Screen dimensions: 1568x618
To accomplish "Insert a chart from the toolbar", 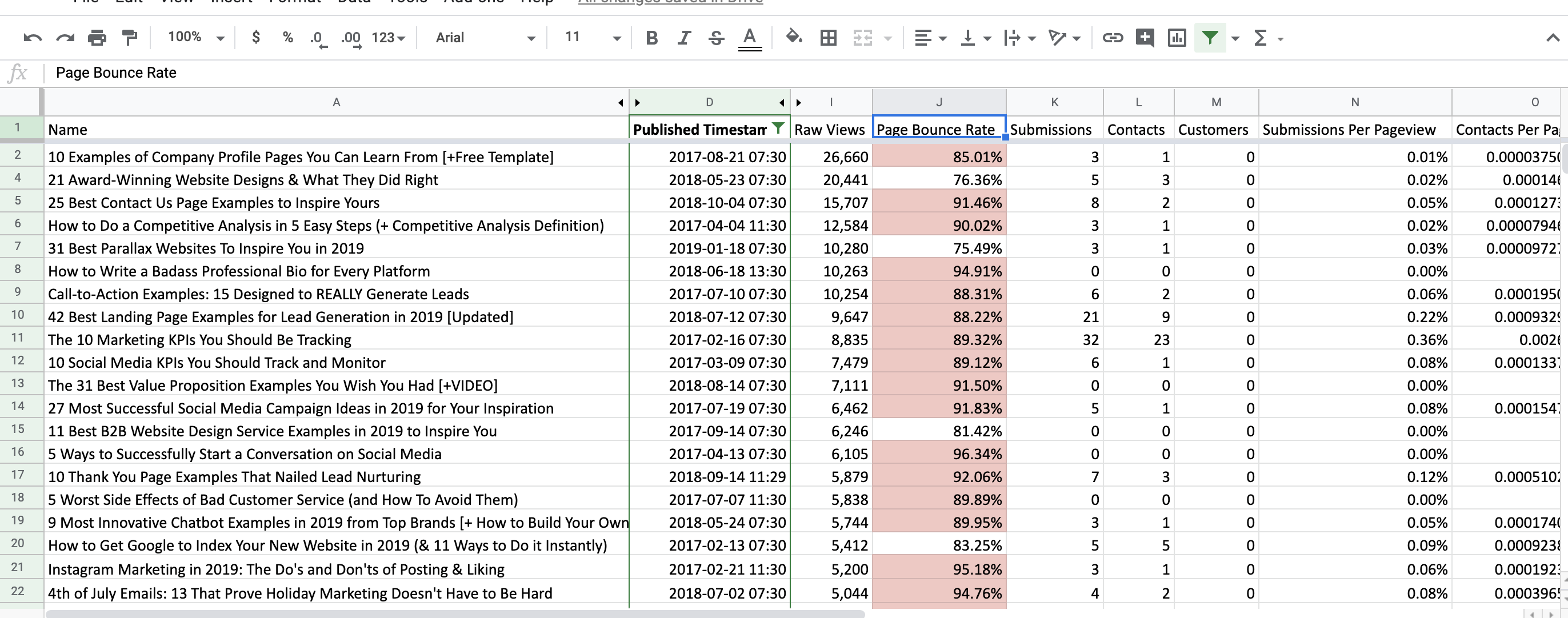I will coord(1177,37).
